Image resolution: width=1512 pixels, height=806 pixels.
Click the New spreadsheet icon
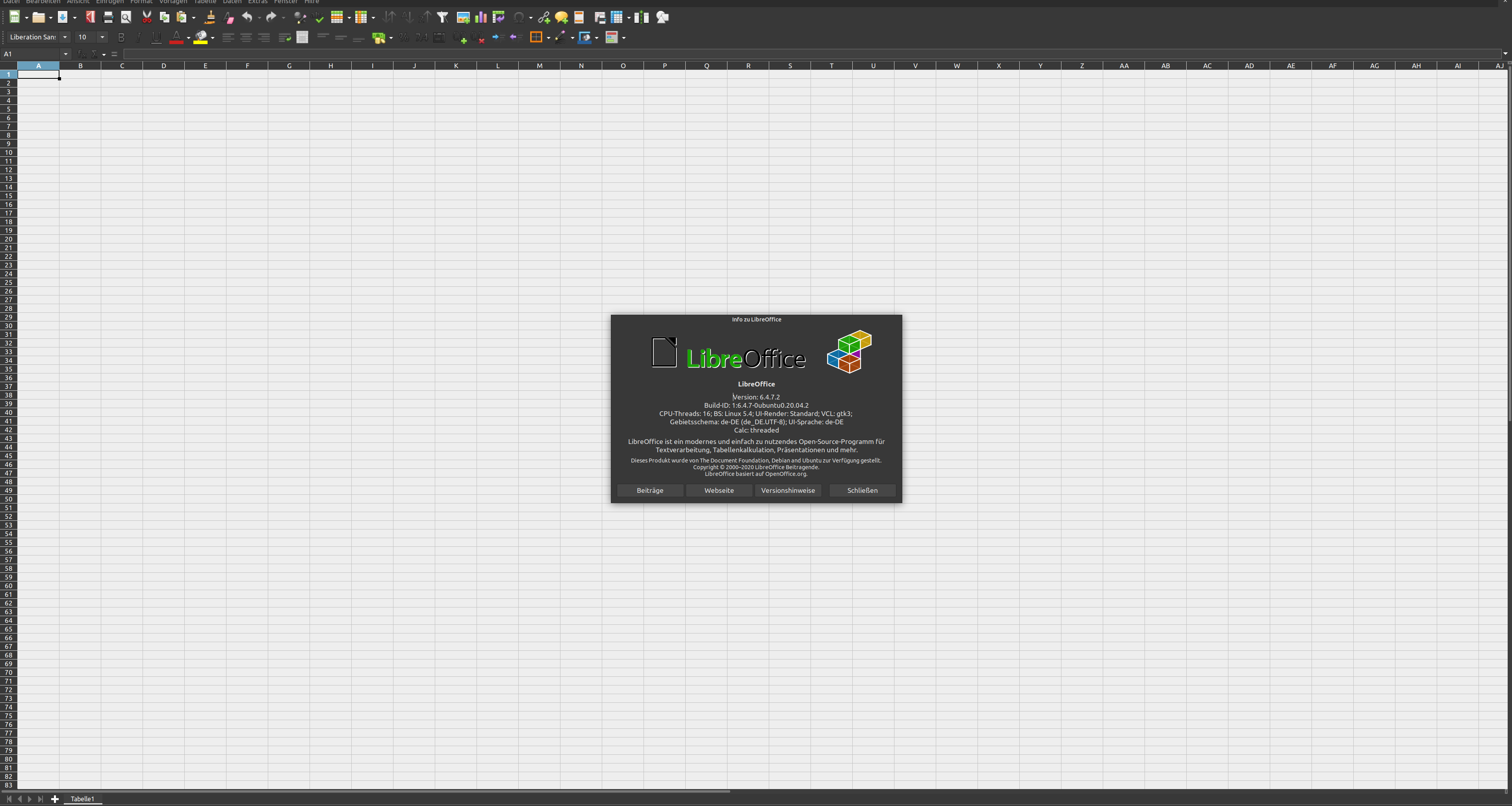[x=15, y=17]
